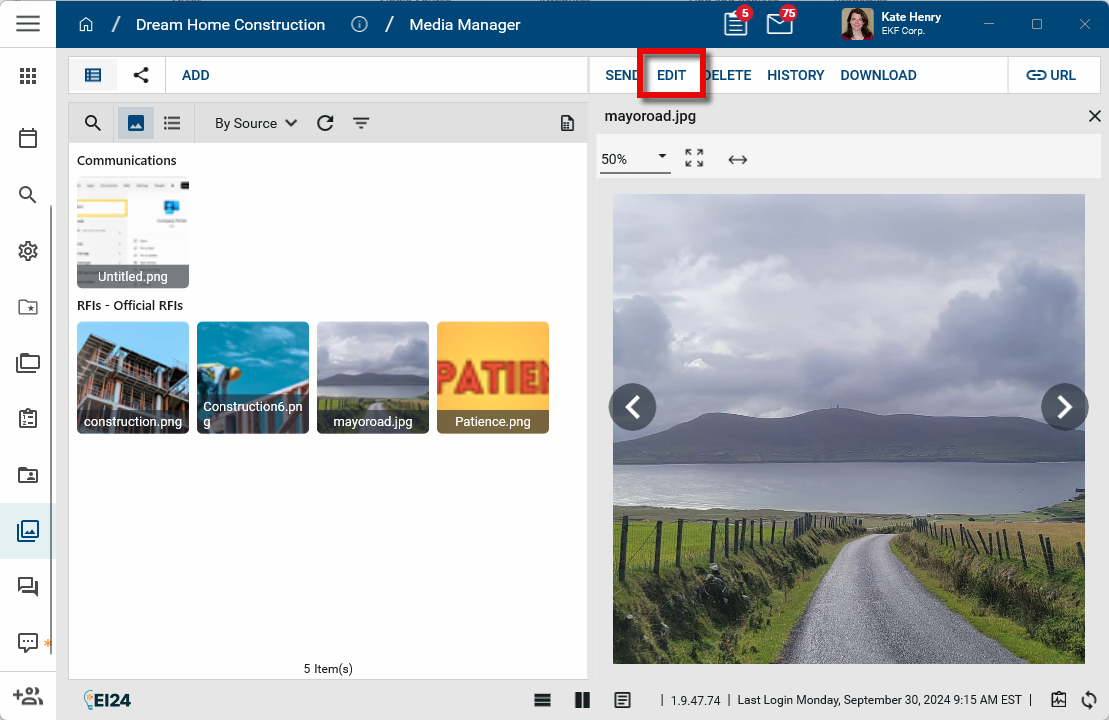Open the search icon in media panel
Screen dimensions: 1109x720
click(93, 123)
